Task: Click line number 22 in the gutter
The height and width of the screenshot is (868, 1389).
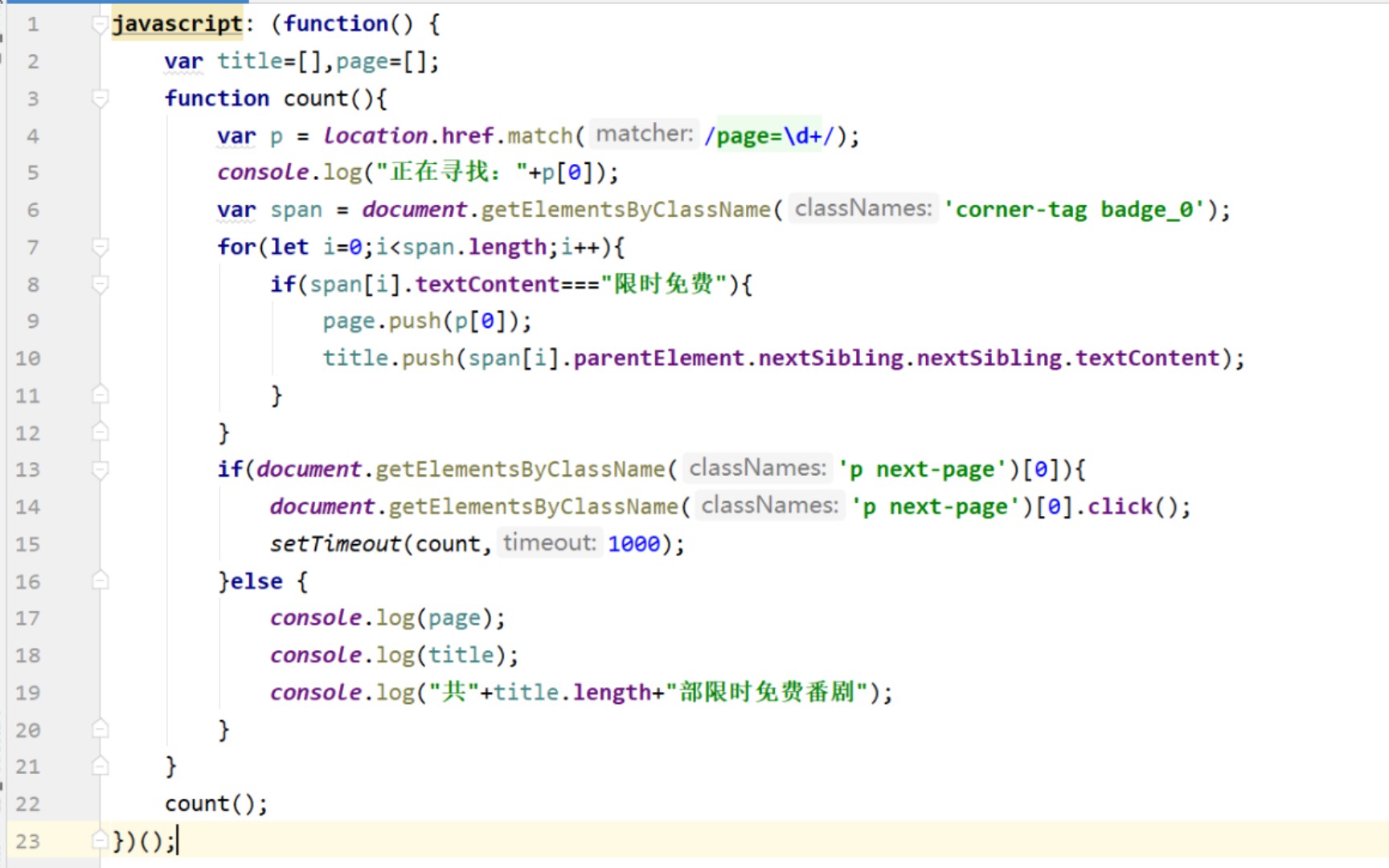Action: tap(27, 804)
